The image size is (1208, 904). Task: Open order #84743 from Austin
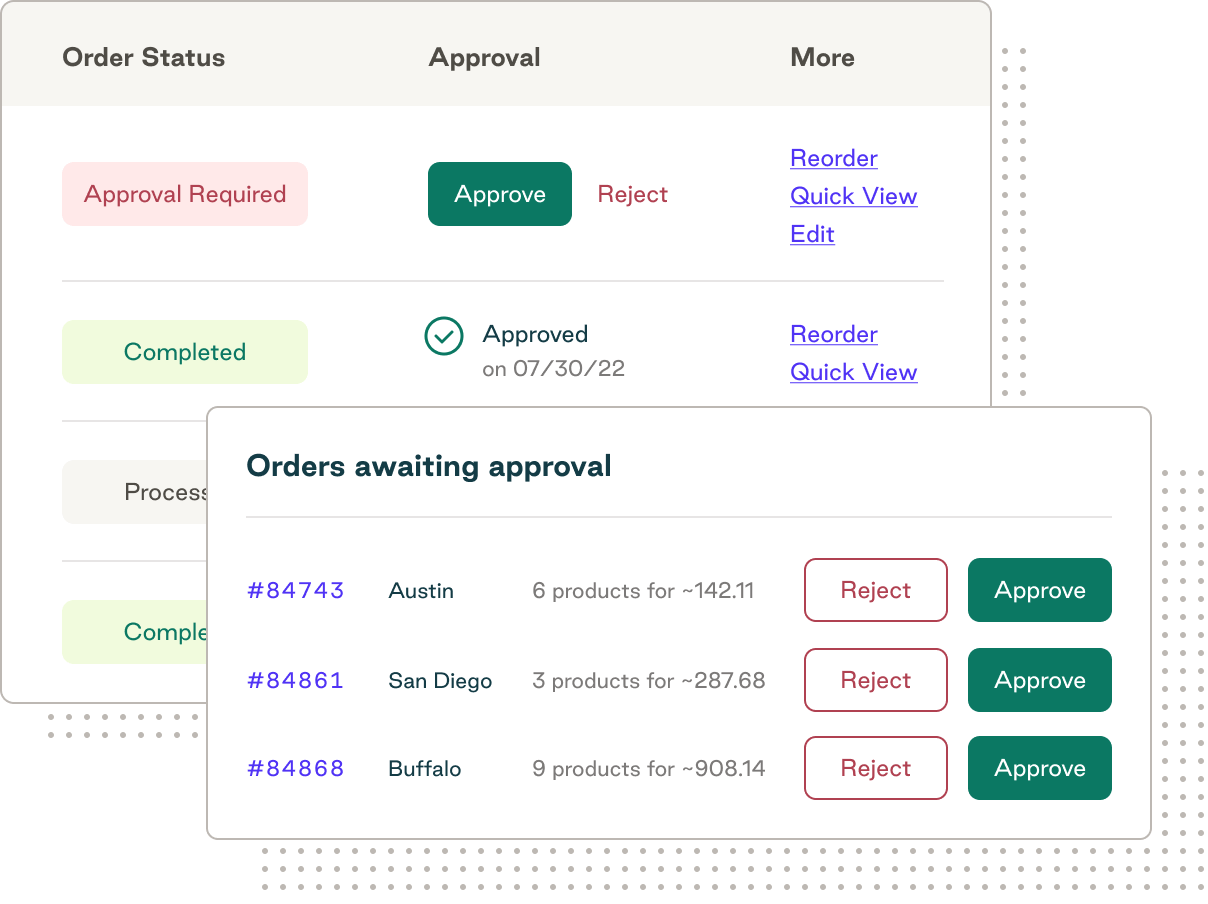coord(295,590)
